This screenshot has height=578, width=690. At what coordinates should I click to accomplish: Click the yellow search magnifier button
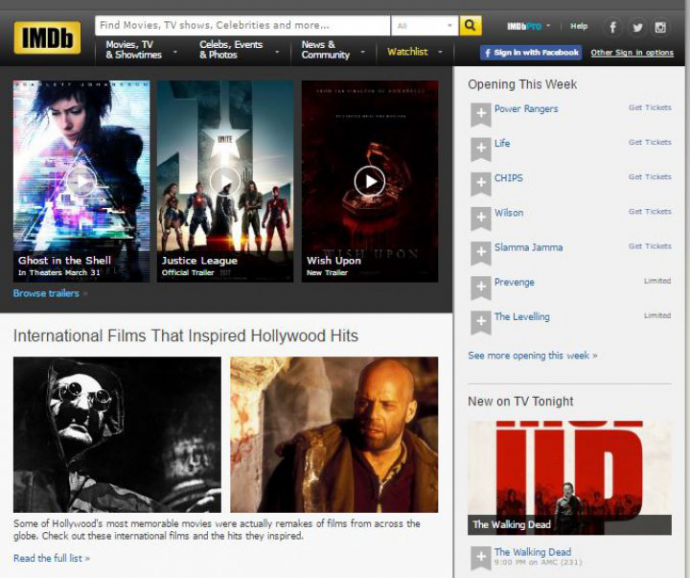click(x=471, y=26)
